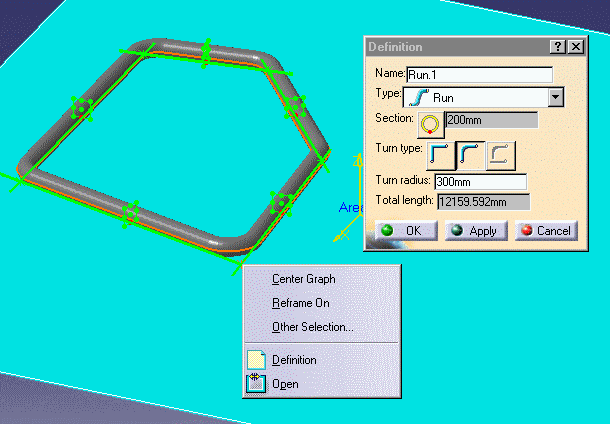Screen dimensions: 610x424
Task: Close the Definition dialog
Action: (574, 47)
